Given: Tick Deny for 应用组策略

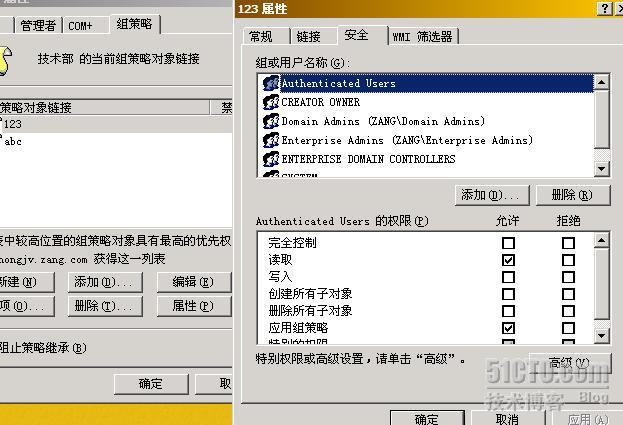Looking at the screenshot, I should (568, 328).
